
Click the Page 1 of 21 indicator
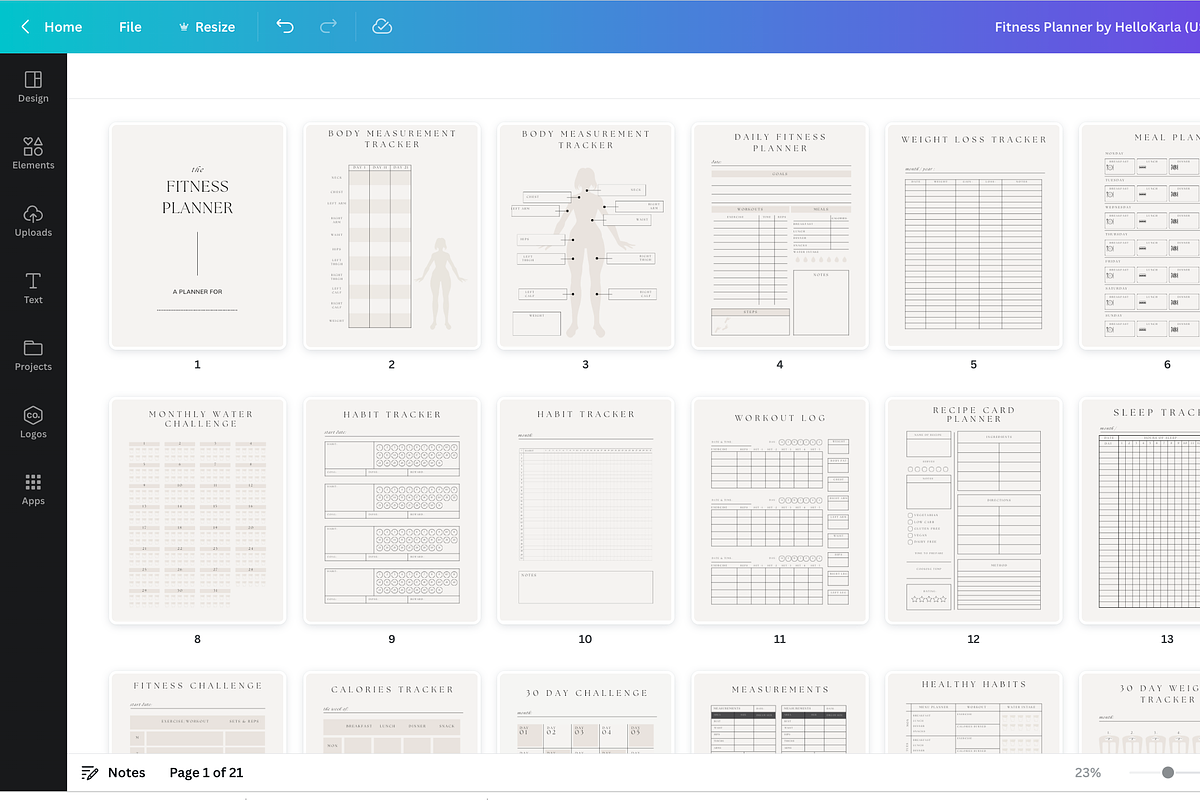pos(206,772)
